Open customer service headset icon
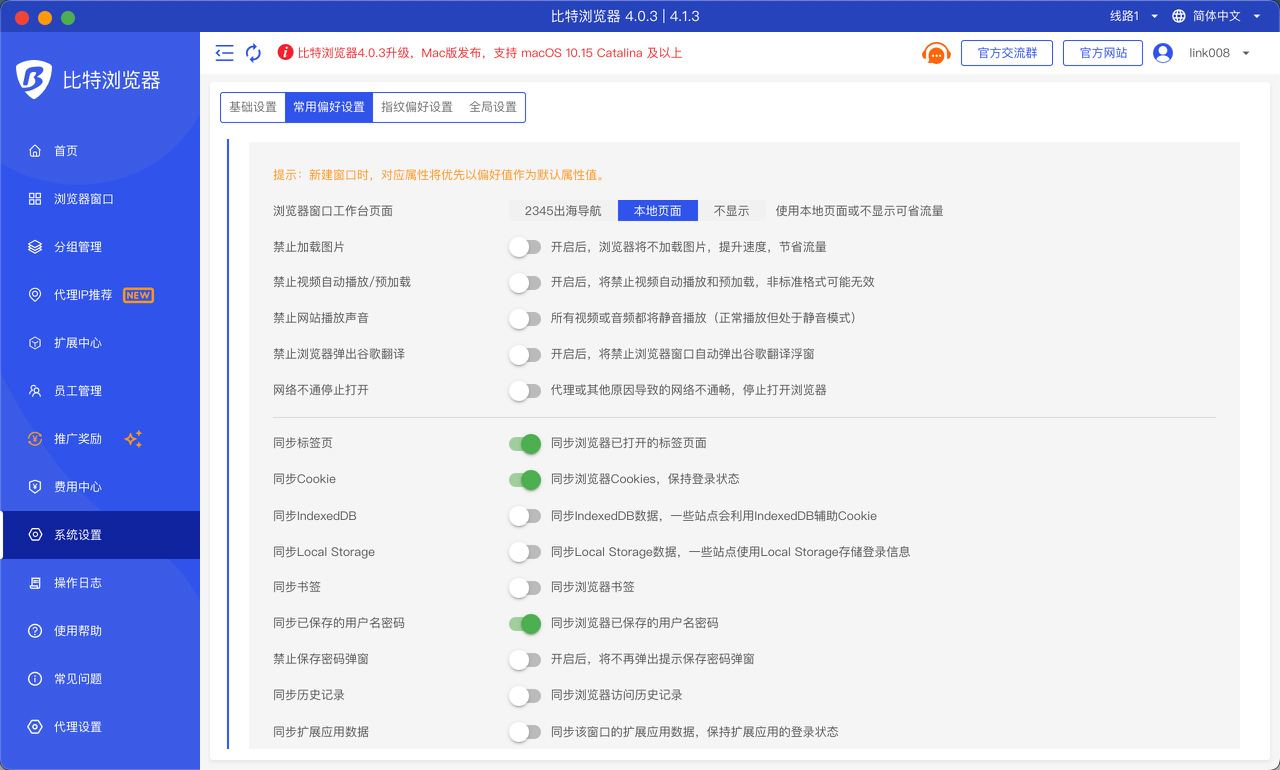Viewport: 1280px width, 770px height. pos(936,53)
